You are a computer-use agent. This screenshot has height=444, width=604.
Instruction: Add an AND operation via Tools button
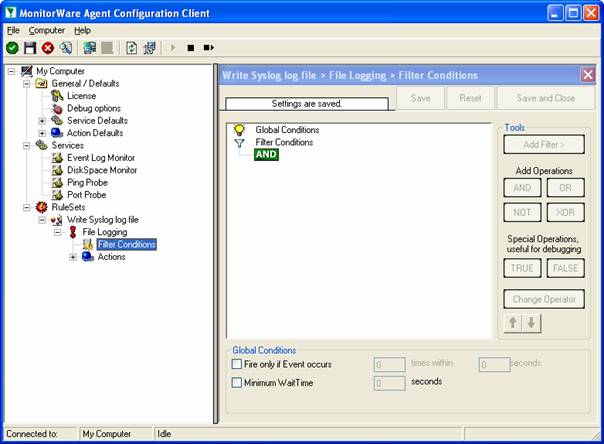coord(522,188)
